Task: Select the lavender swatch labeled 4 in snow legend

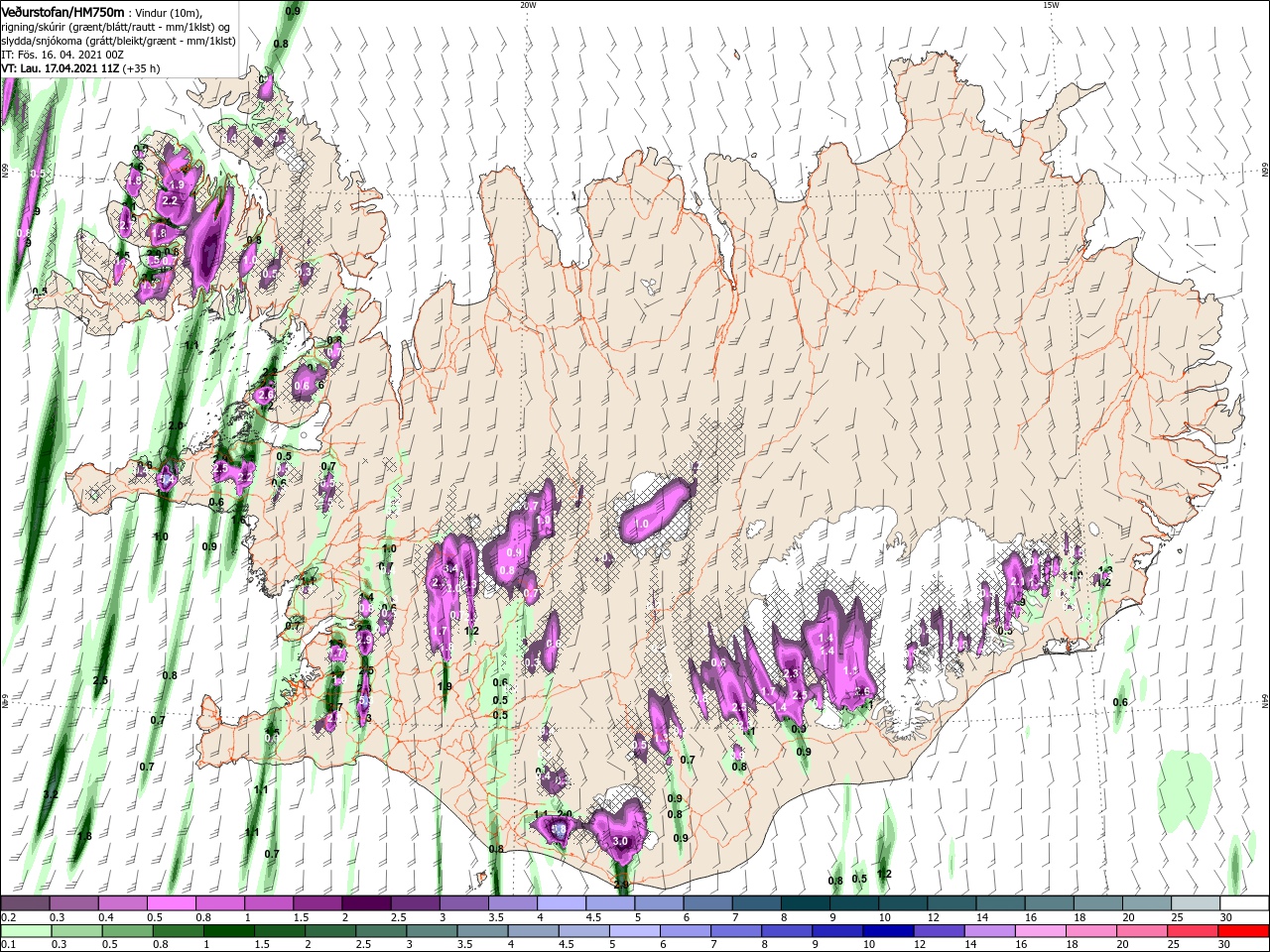Action: click(562, 903)
